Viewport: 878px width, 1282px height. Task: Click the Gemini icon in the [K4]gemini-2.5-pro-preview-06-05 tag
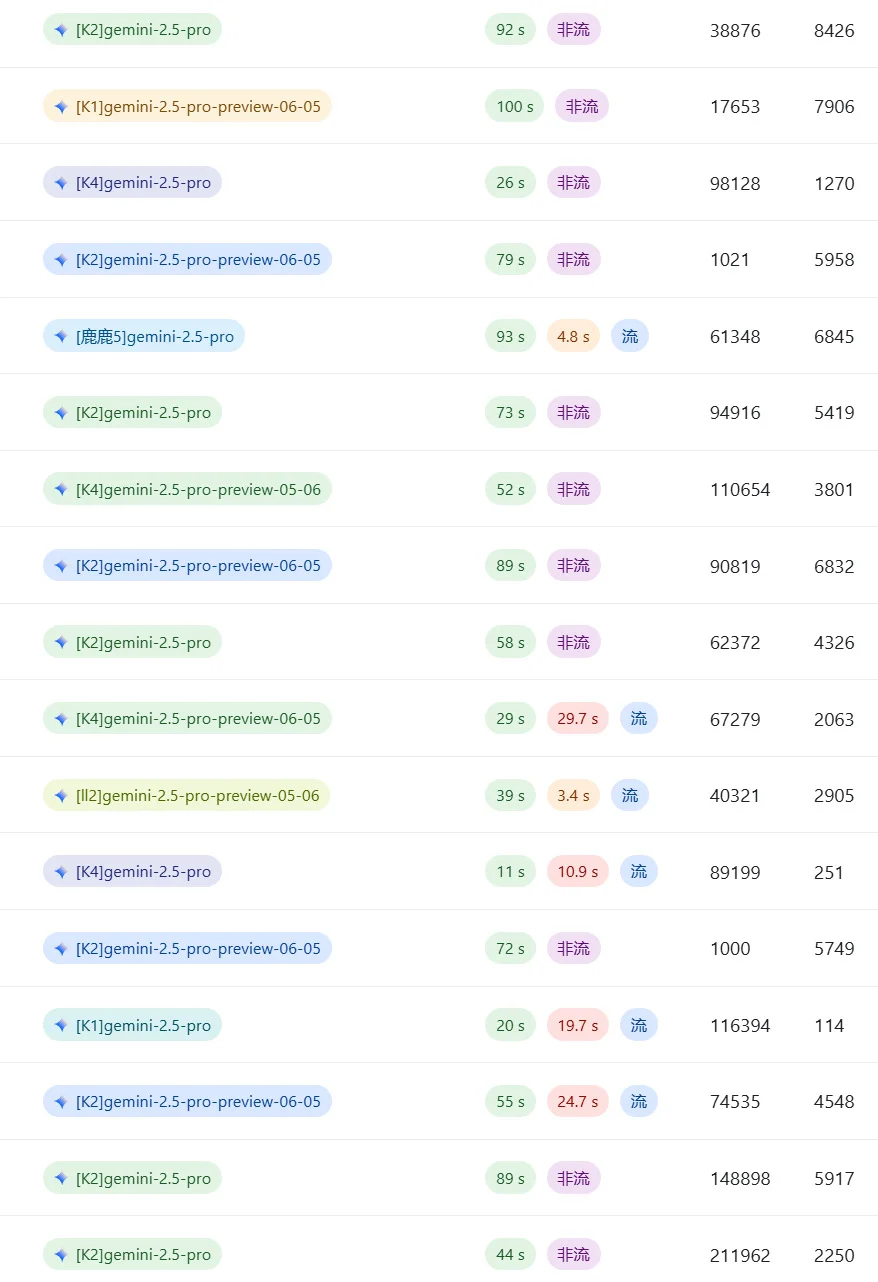61,719
